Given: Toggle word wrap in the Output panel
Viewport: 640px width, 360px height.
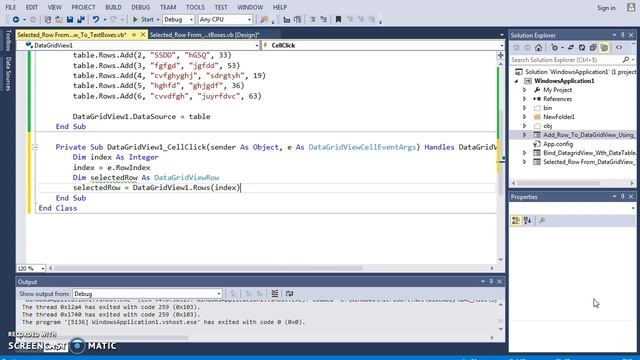Looking at the screenshot, I should click(289, 293).
